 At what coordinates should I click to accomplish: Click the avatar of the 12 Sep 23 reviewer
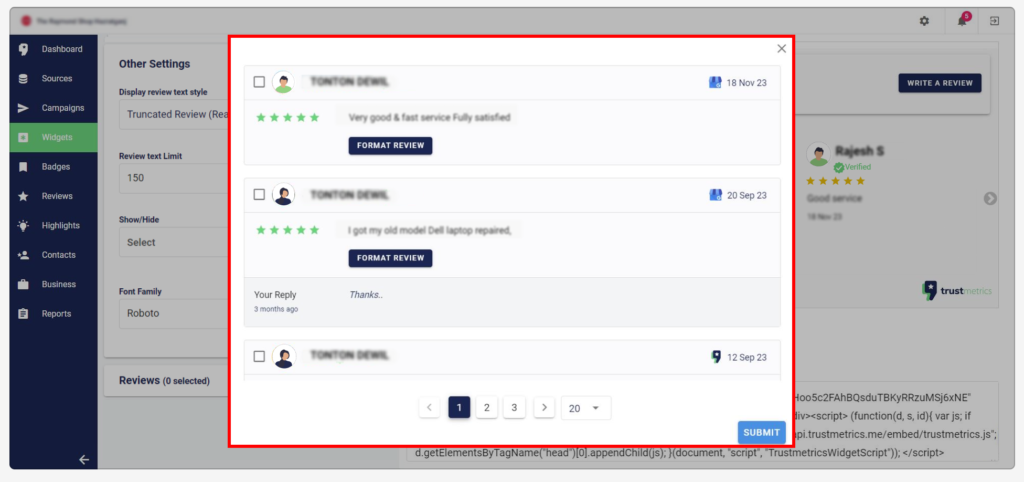coord(283,357)
